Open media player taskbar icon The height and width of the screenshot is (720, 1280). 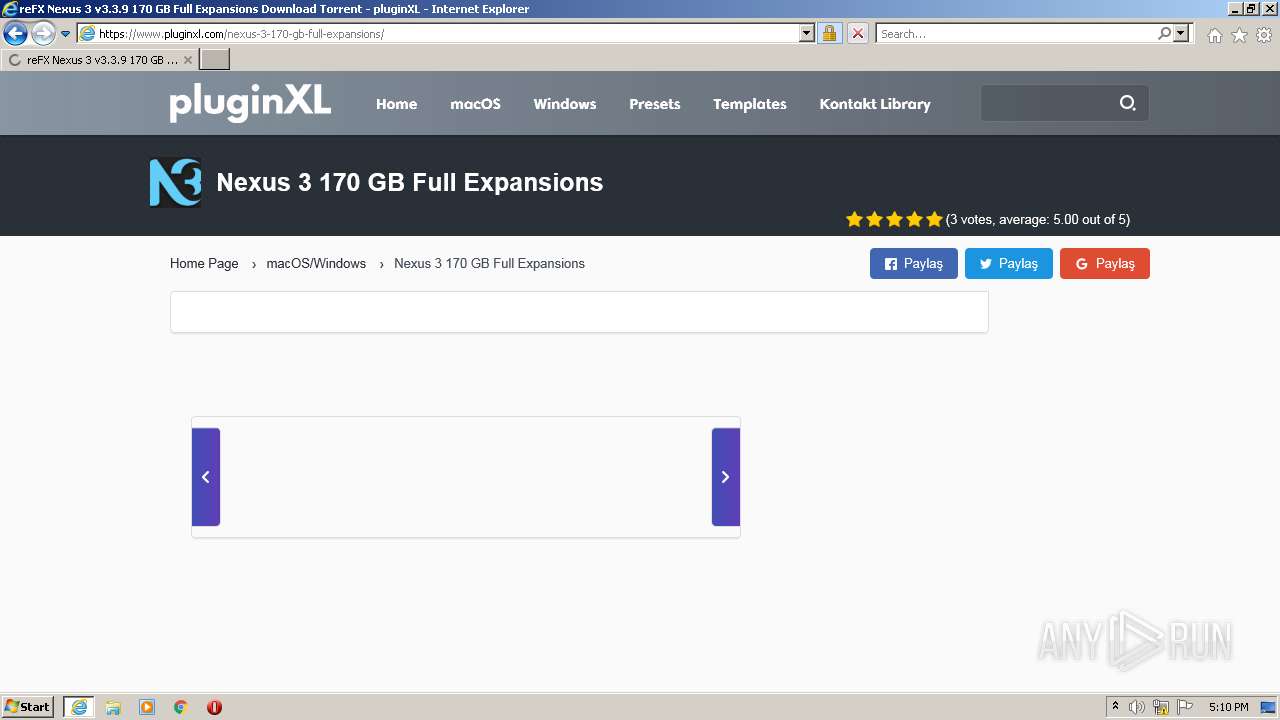click(x=147, y=707)
